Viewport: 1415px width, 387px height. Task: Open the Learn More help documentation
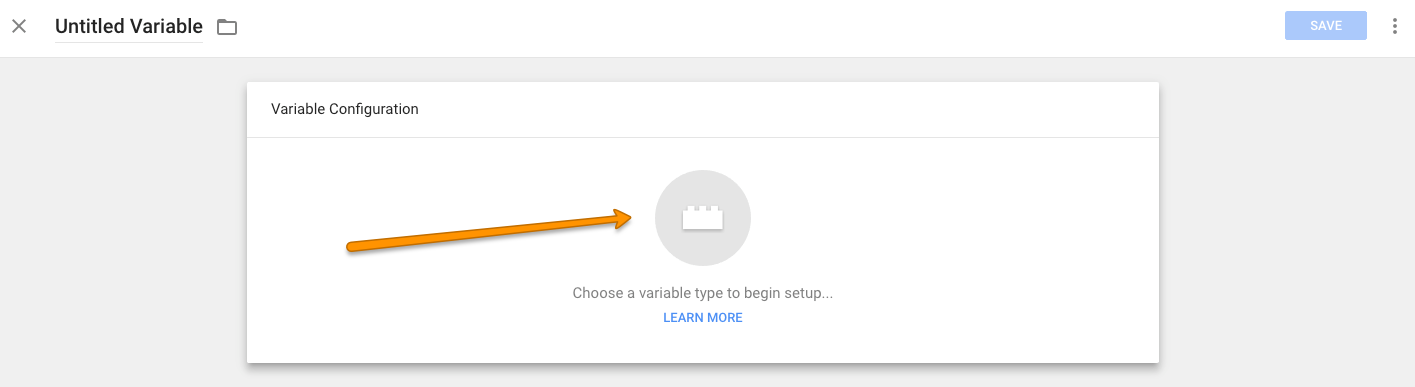[703, 318]
